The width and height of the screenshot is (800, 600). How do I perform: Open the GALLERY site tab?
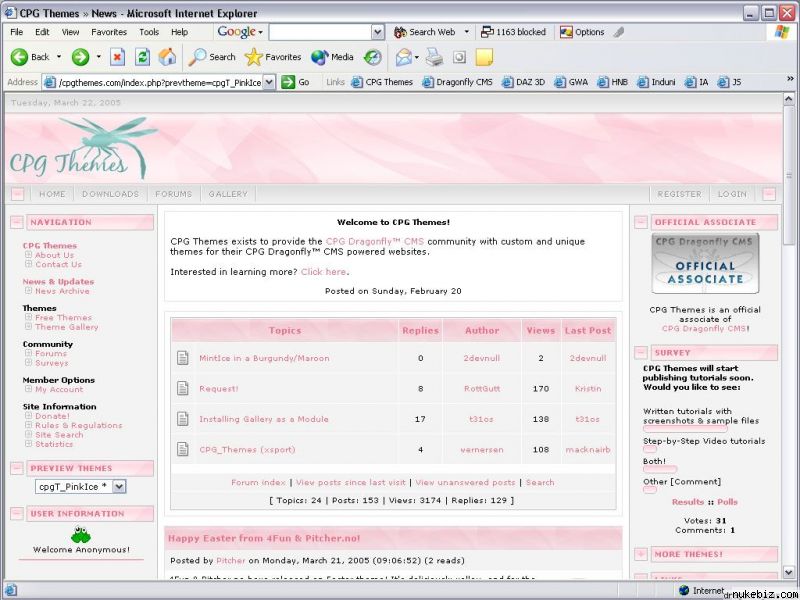pos(228,194)
